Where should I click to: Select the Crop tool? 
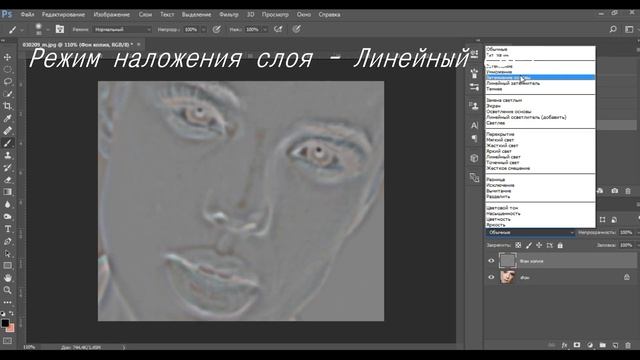(x=7, y=106)
